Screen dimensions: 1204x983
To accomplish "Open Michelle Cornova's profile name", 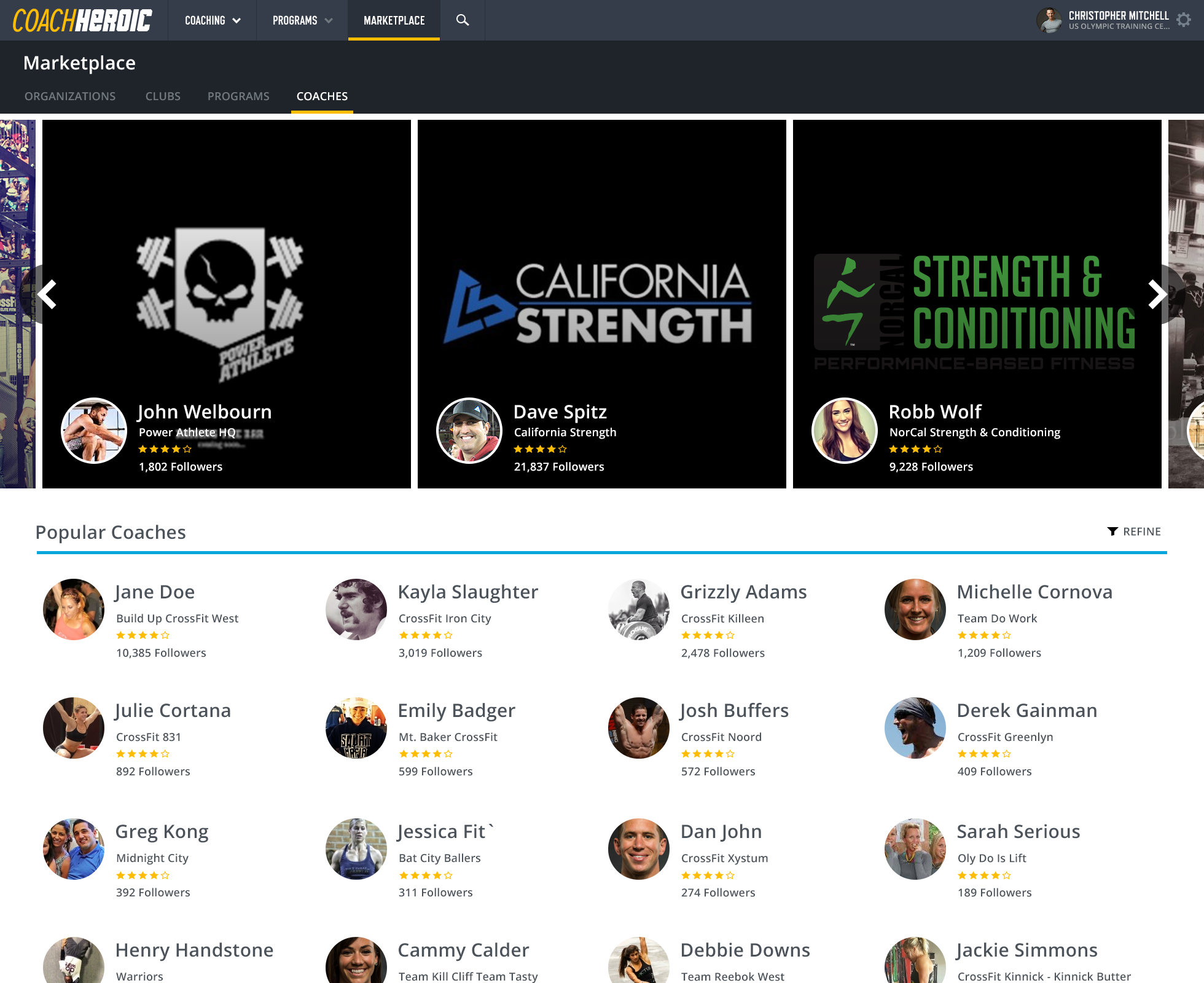I will pos(1034,592).
